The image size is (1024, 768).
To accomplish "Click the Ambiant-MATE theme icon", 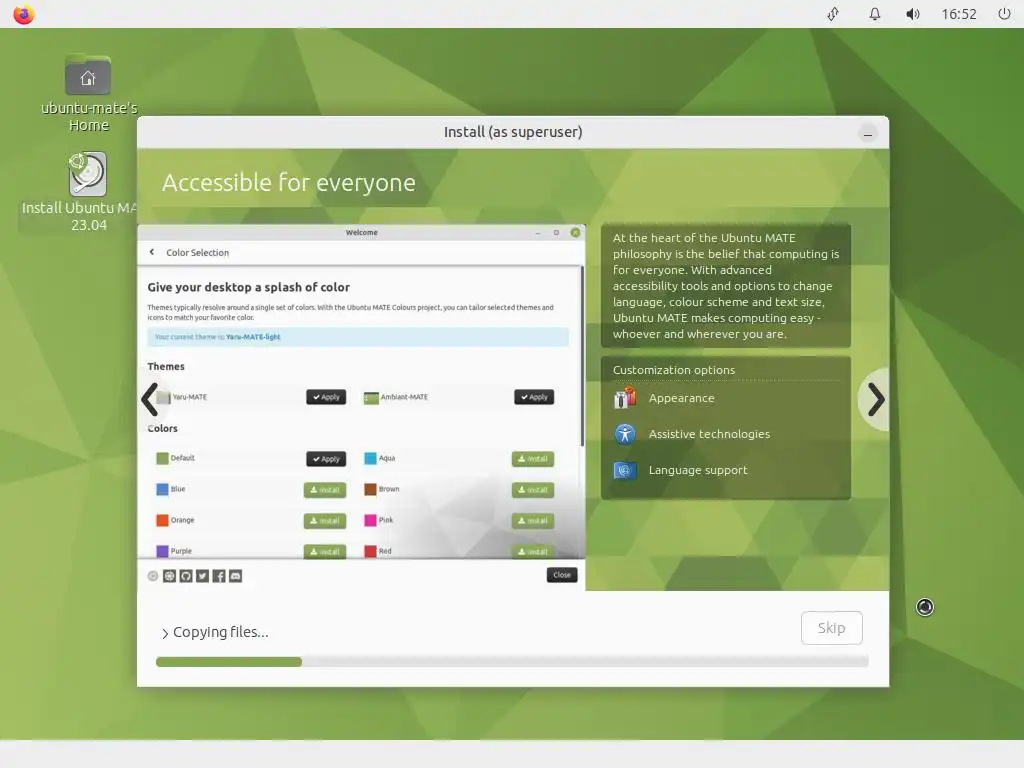I will point(371,397).
